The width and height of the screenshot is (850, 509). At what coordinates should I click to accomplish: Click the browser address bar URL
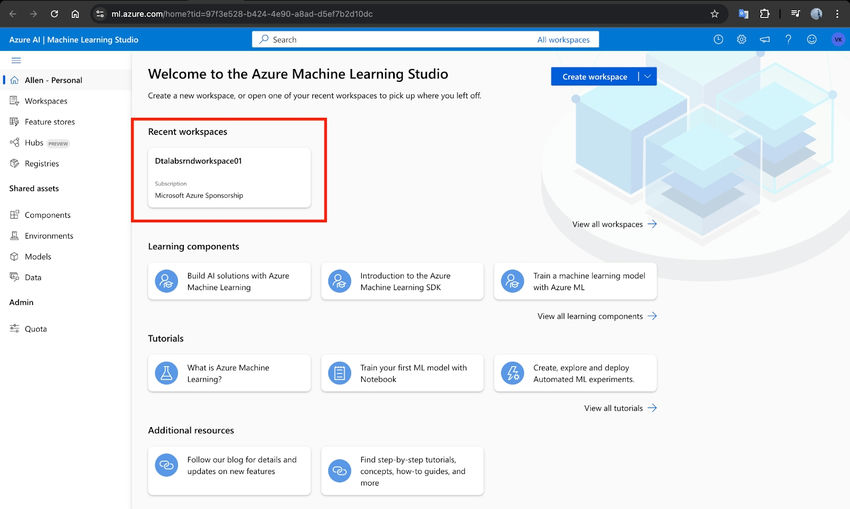(x=242, y=14)
